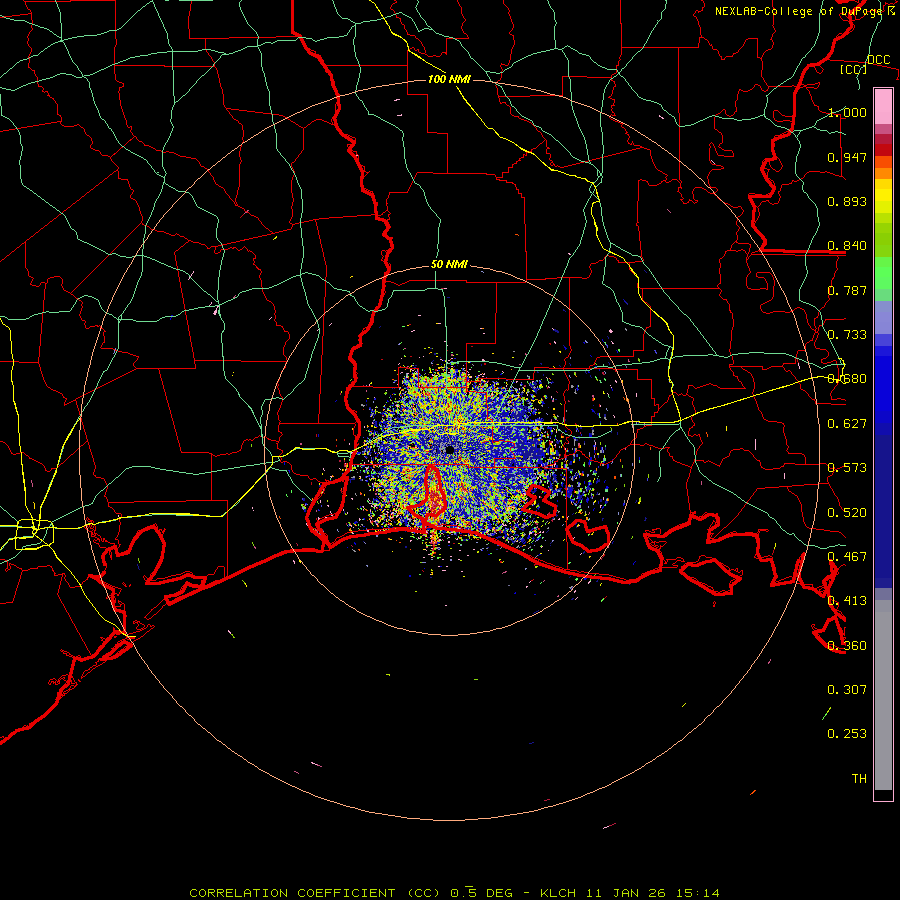Select the 0.360 value on the color scale
The height and width of the screenshot is (900, 900).
click(847, 646)
